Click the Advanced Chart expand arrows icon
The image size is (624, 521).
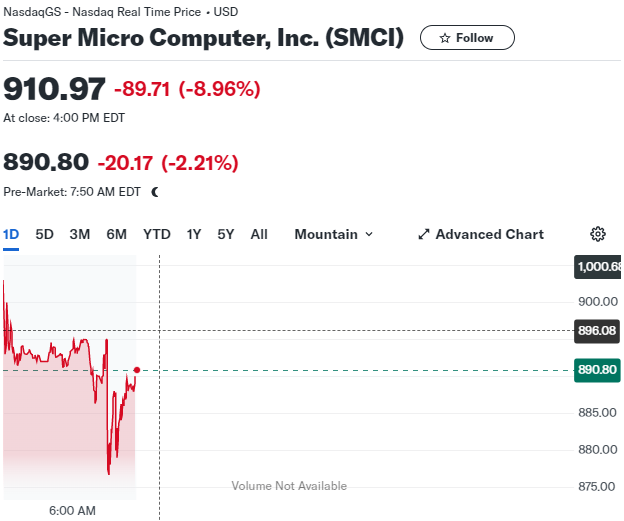click(x=424, y=234)
